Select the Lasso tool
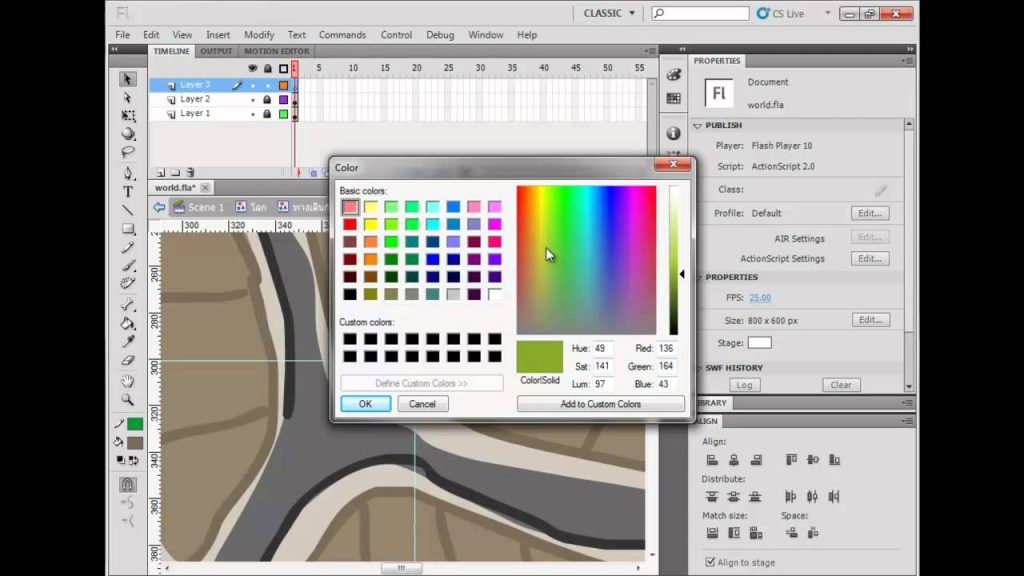The height and width of the screenshot is (576, 1024). click(128, 152)
